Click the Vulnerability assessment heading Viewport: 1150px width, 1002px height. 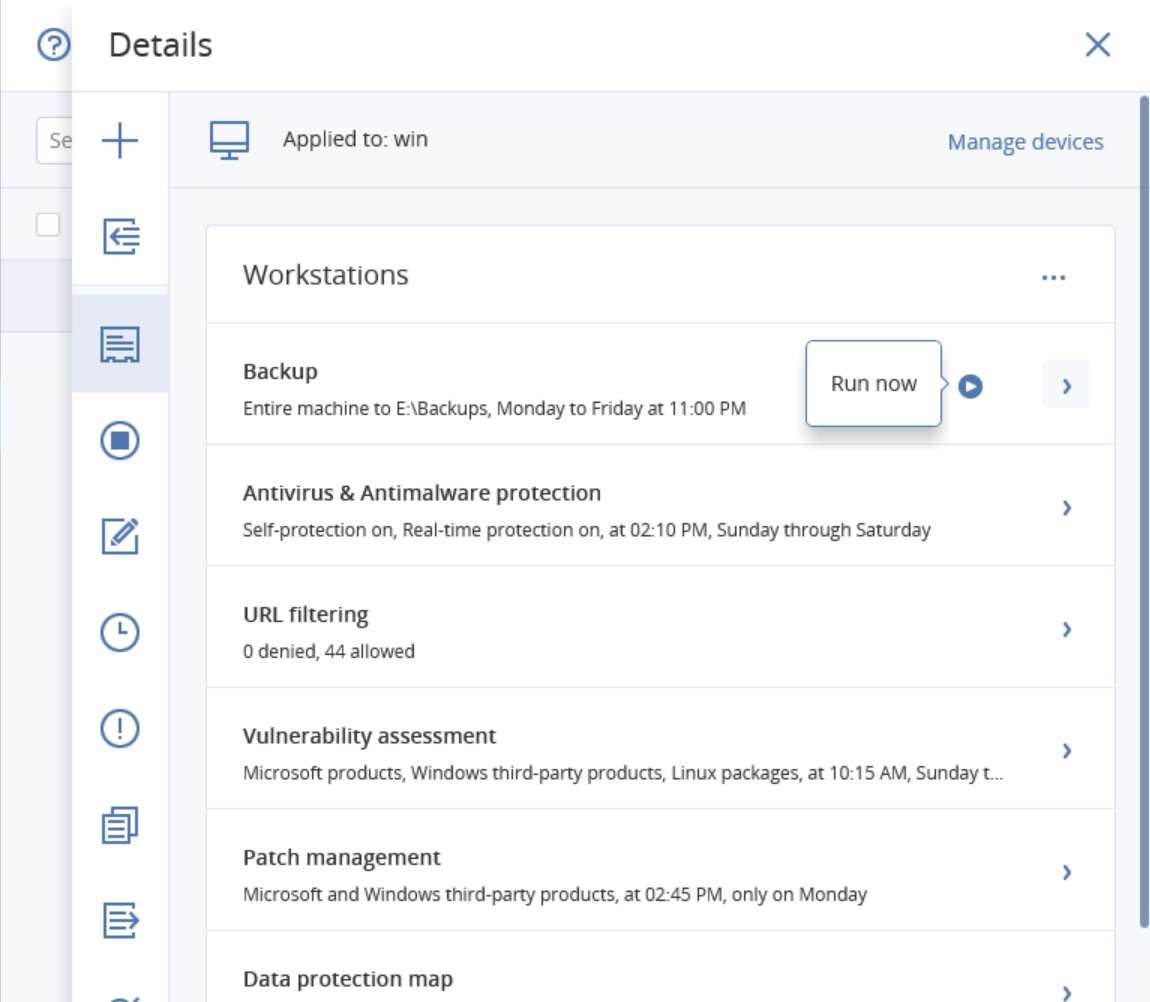coord(370,736)
